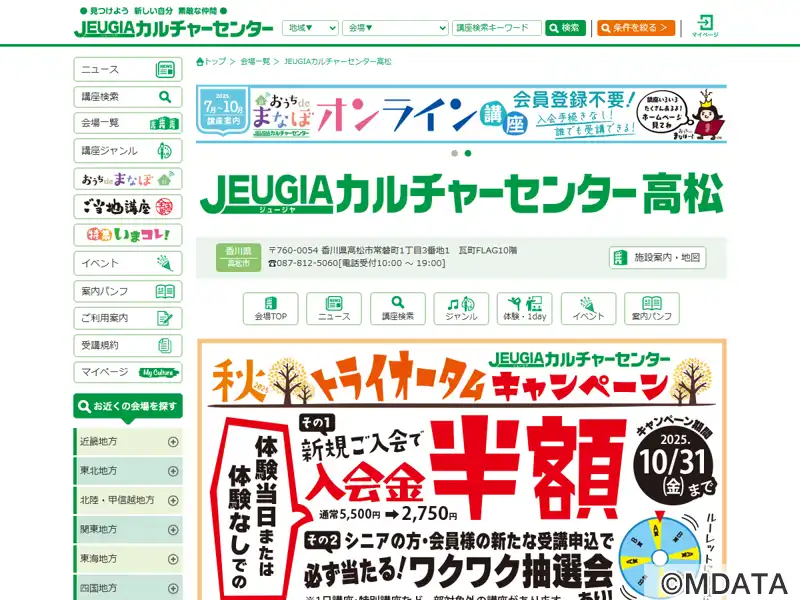Open ニュース icon button in venue nav
Viewport: 800px width, 600px height.
pyautogui.click(x=334, y=309)
